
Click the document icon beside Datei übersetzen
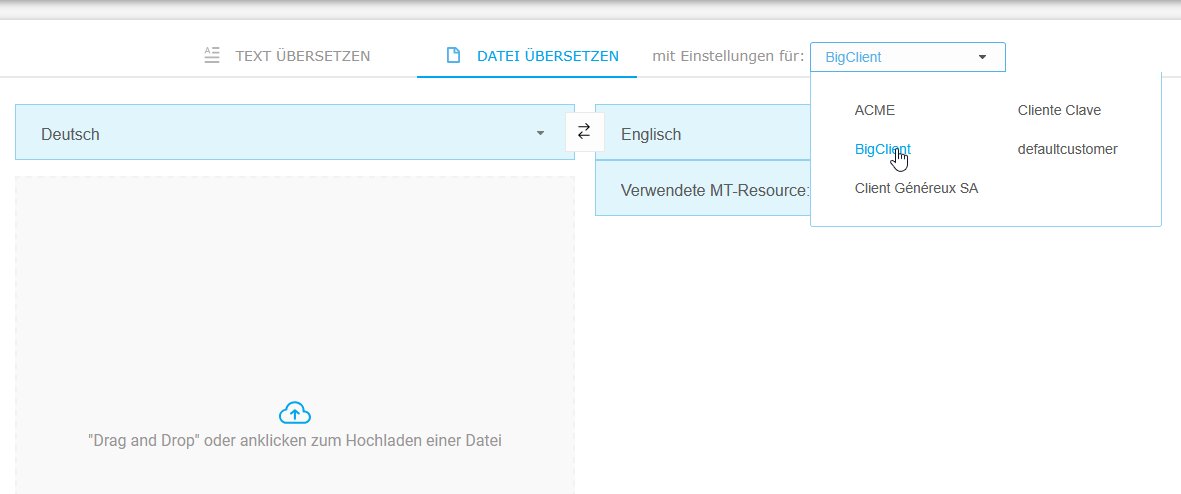[x=453, y=55]
